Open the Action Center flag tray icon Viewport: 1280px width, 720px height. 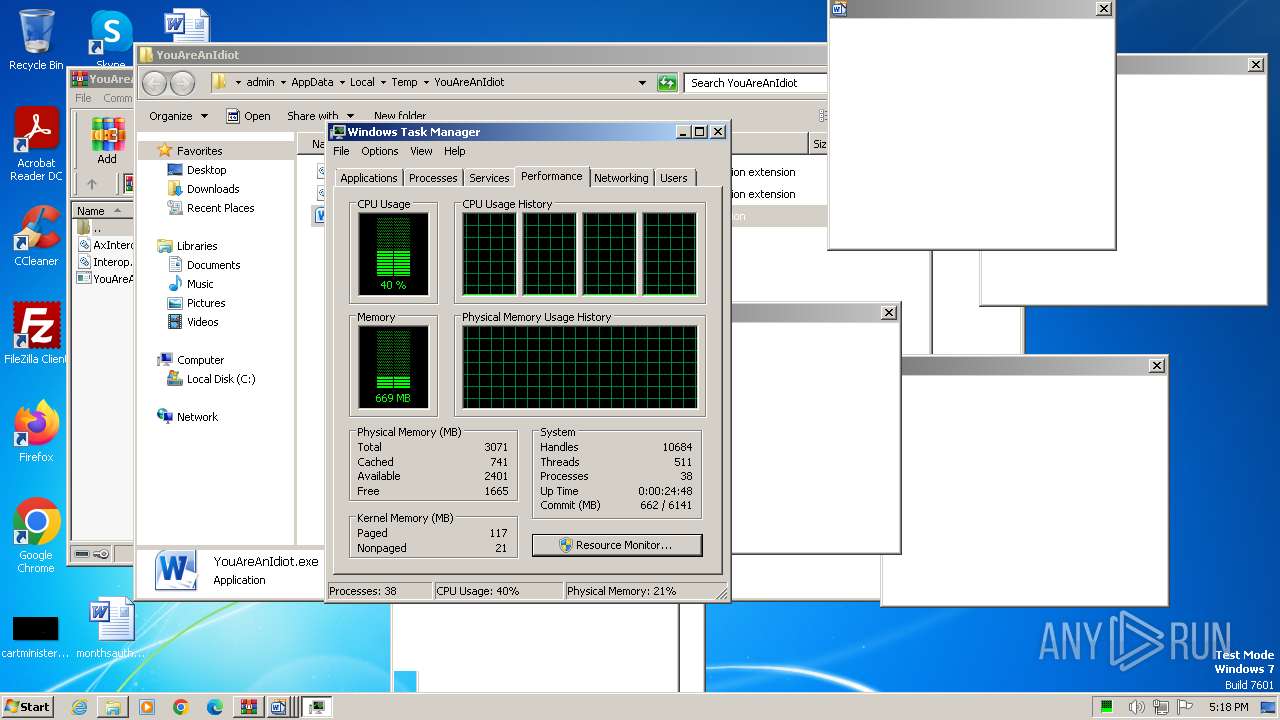[x=1186, y=707]
